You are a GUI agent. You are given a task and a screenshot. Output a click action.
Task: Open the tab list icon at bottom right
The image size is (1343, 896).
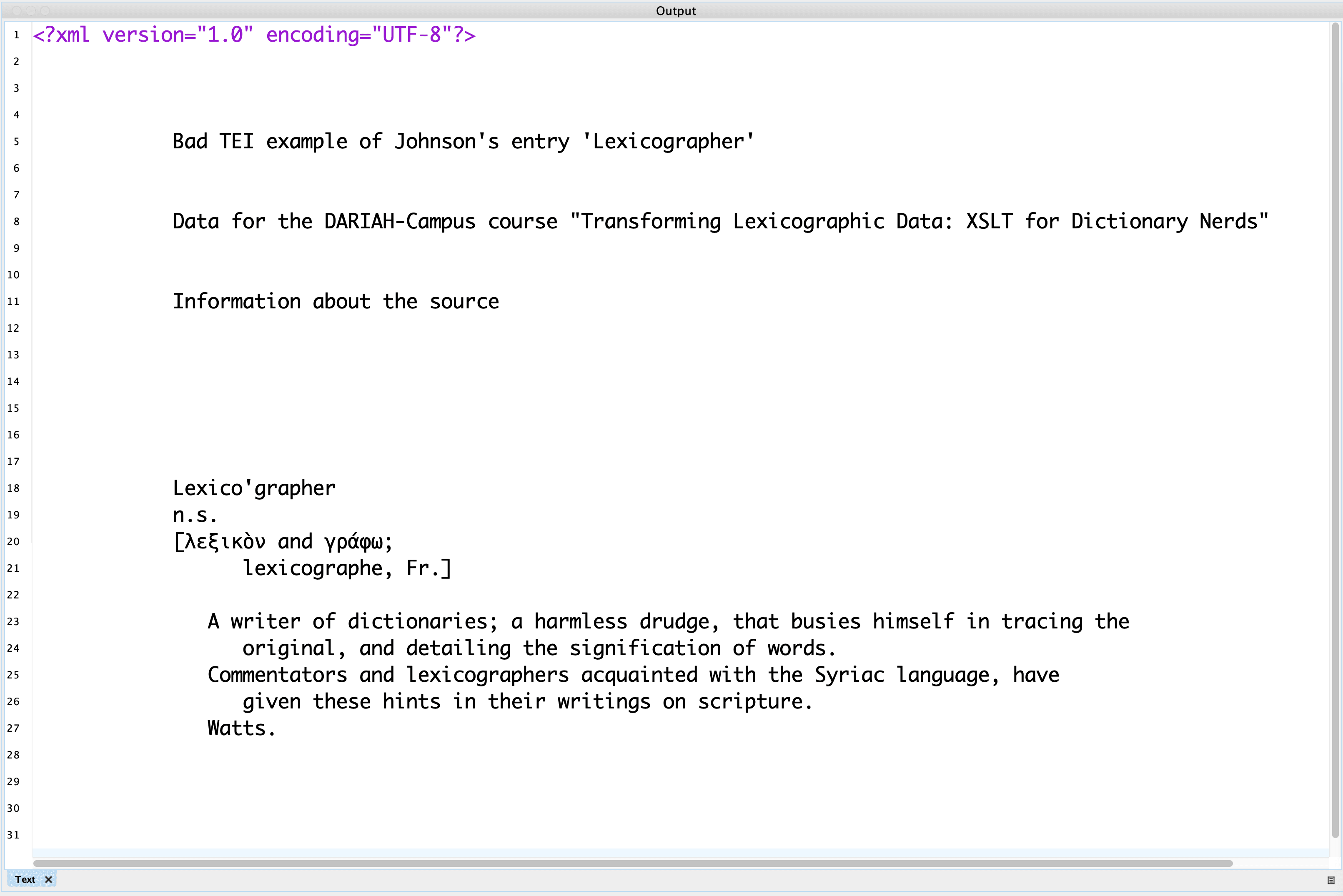click(1330, 880)
